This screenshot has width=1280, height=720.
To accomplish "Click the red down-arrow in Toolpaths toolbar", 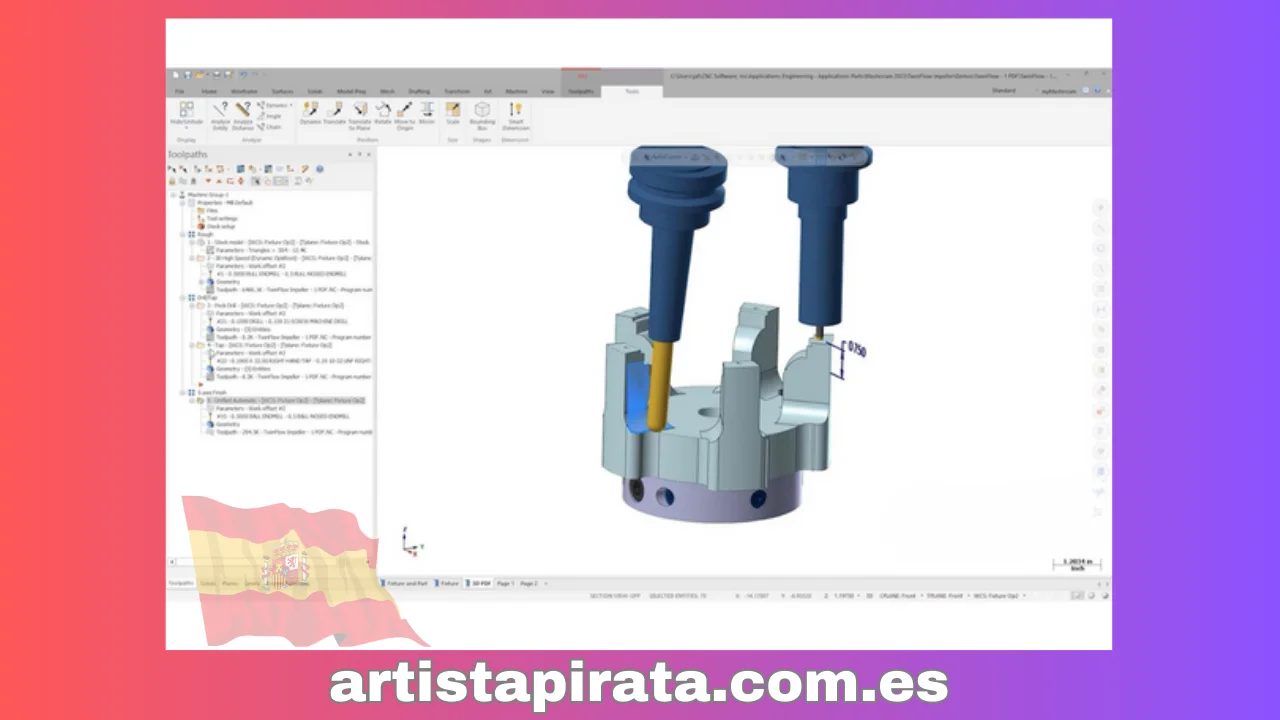I will 208,181.
